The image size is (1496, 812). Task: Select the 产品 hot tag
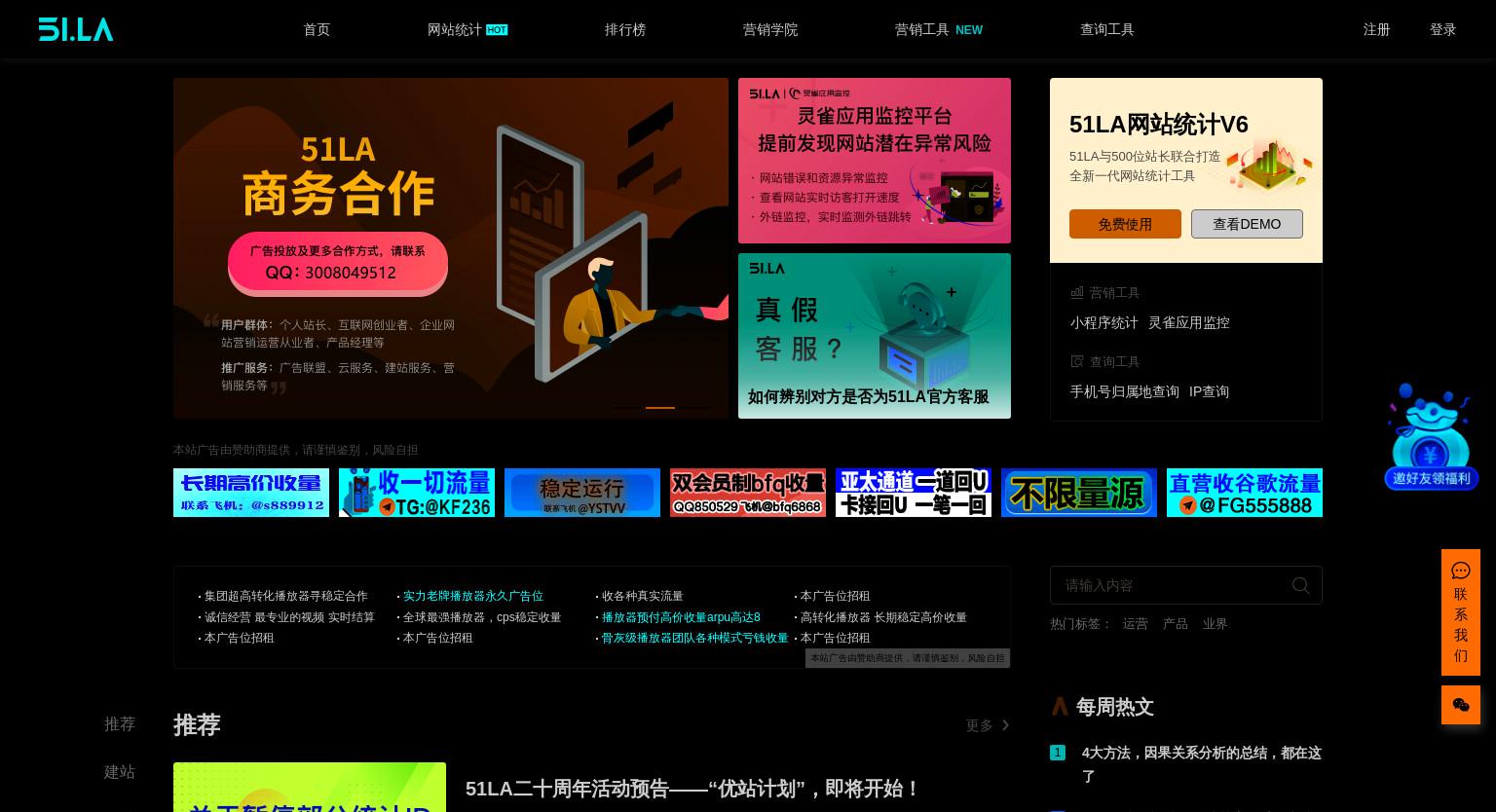coord(1176,623)
